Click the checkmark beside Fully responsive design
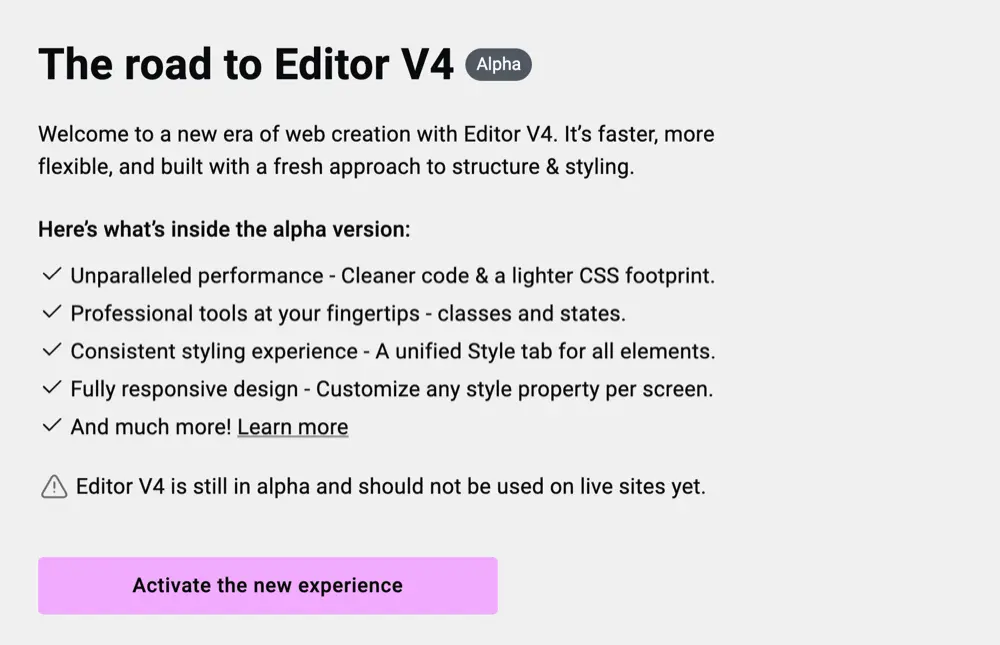Image resolution: width=1000 pixels, height=645 pixels. tap(52, 389)
